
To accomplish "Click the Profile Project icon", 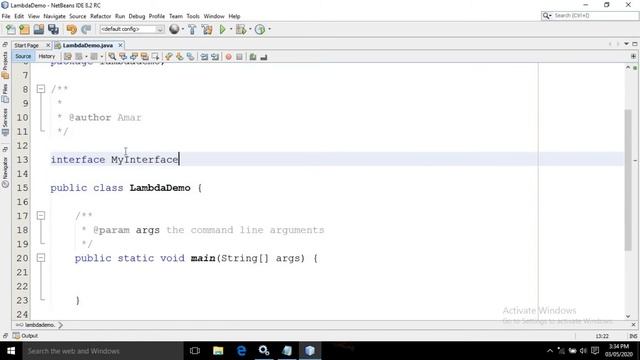I will click(x=260, y=29).
